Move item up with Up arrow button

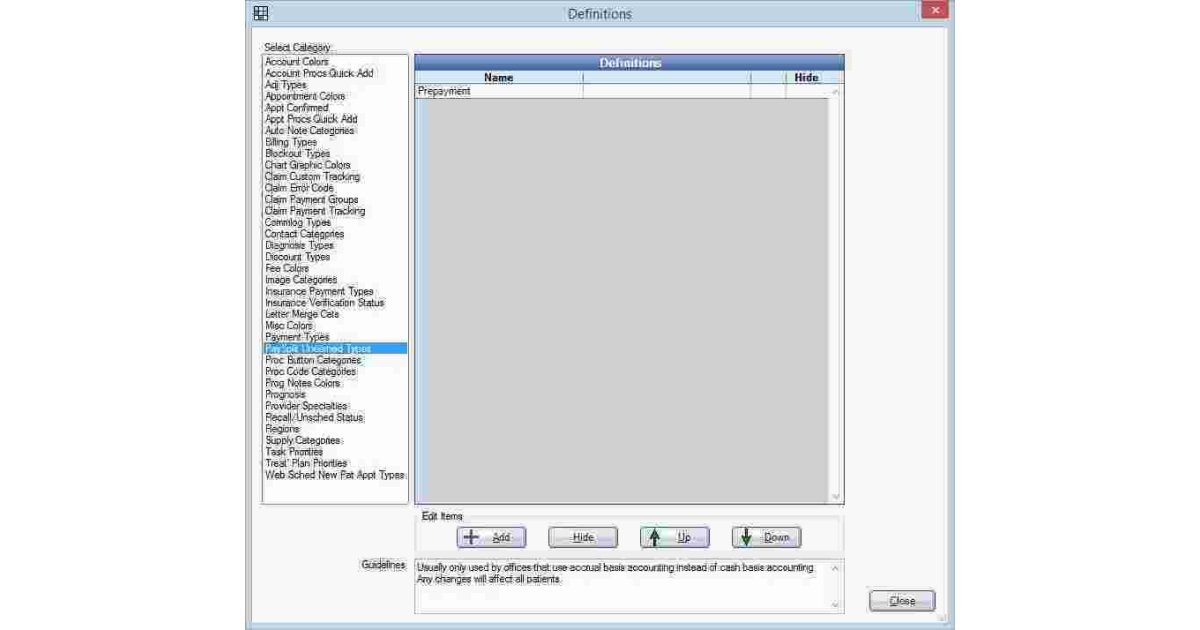click(674, 537)
